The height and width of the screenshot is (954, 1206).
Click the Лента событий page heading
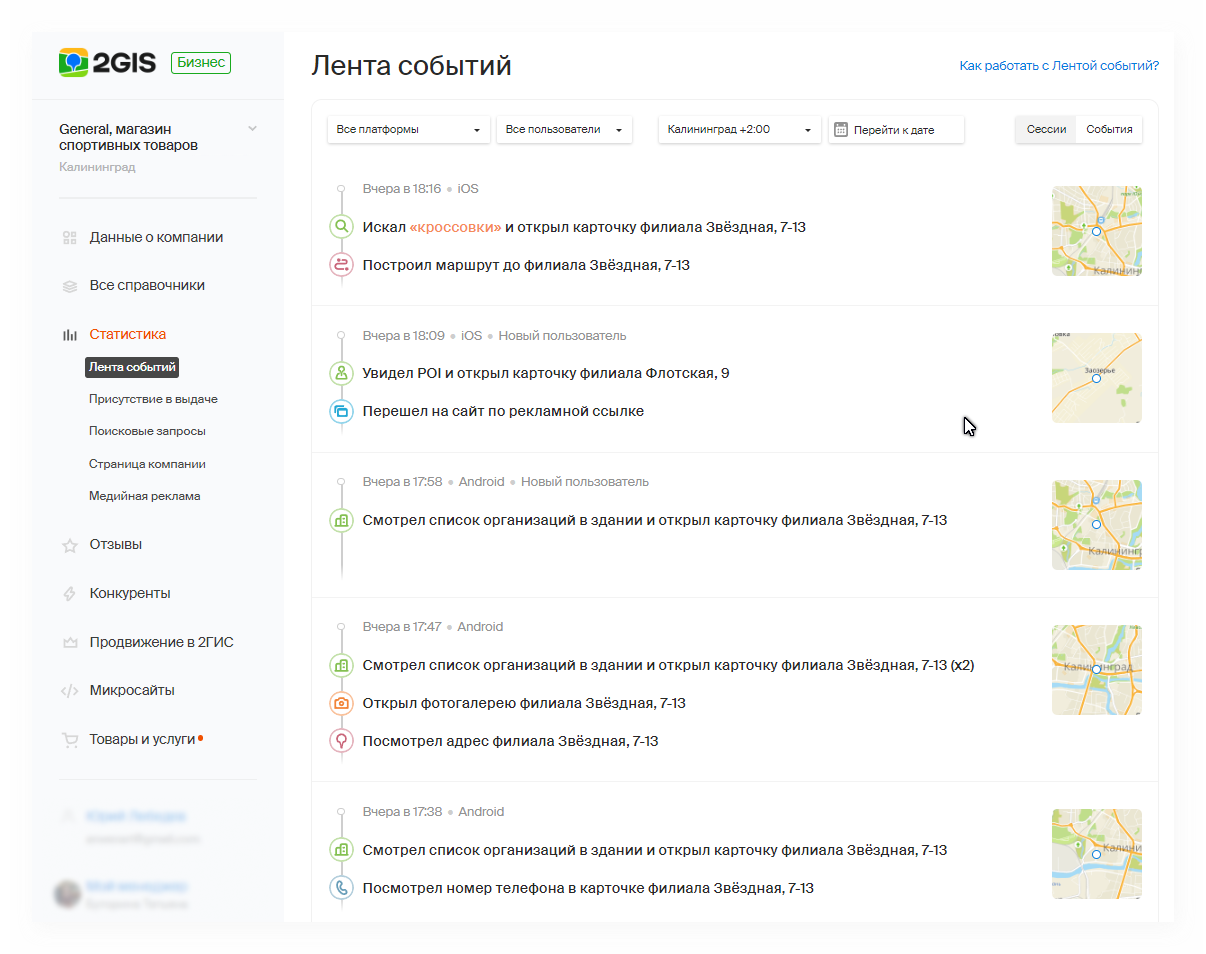point(412,66)
